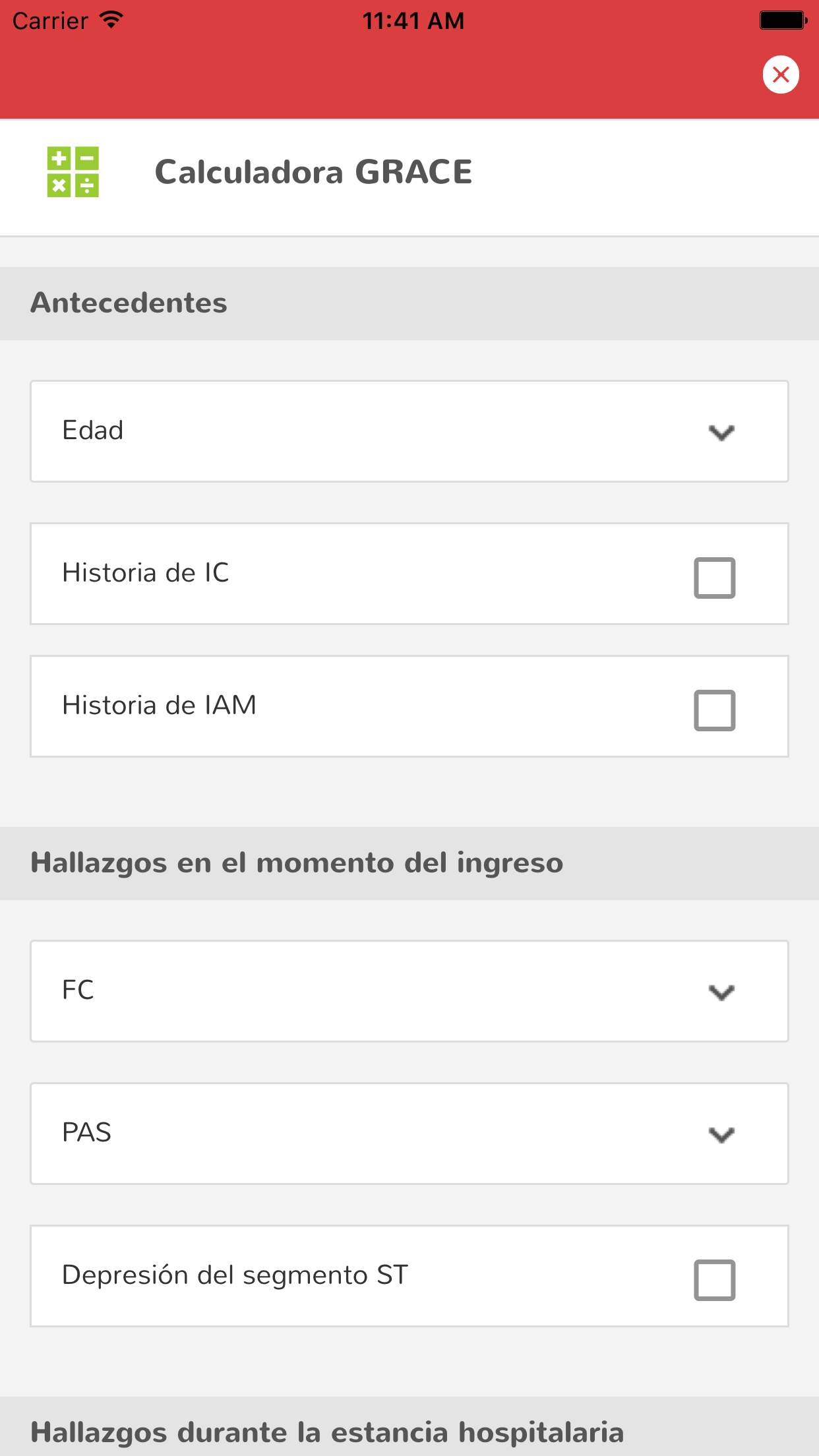Tap the Depresión del segmento ST label
Image resolution: width=819 pixels, height=1456 pixels.
pyautogui.click(x=235, y=1275)
